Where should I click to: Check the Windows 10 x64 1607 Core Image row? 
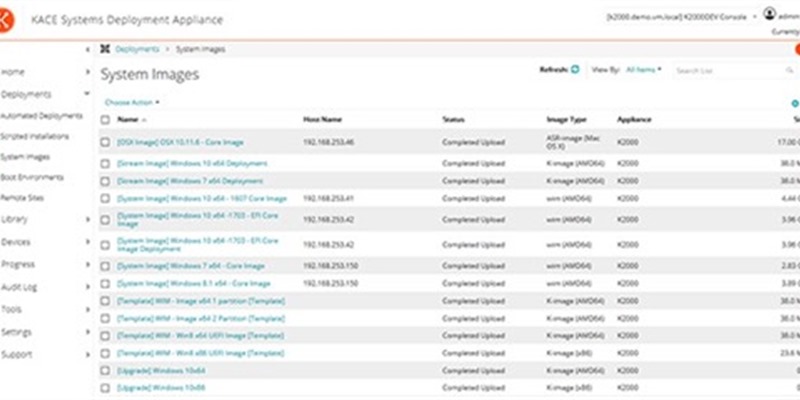coord(105,198)
